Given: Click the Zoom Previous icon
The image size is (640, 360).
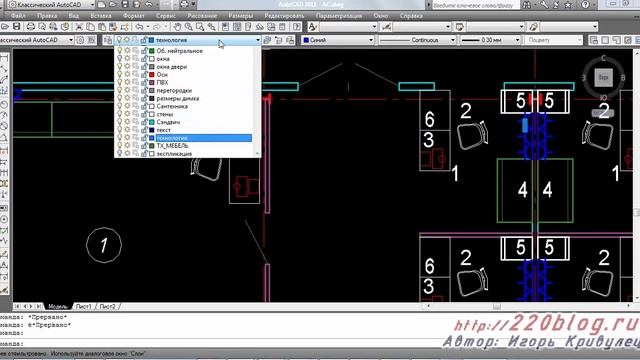Looking at the screenshot, I should point(211,27).
